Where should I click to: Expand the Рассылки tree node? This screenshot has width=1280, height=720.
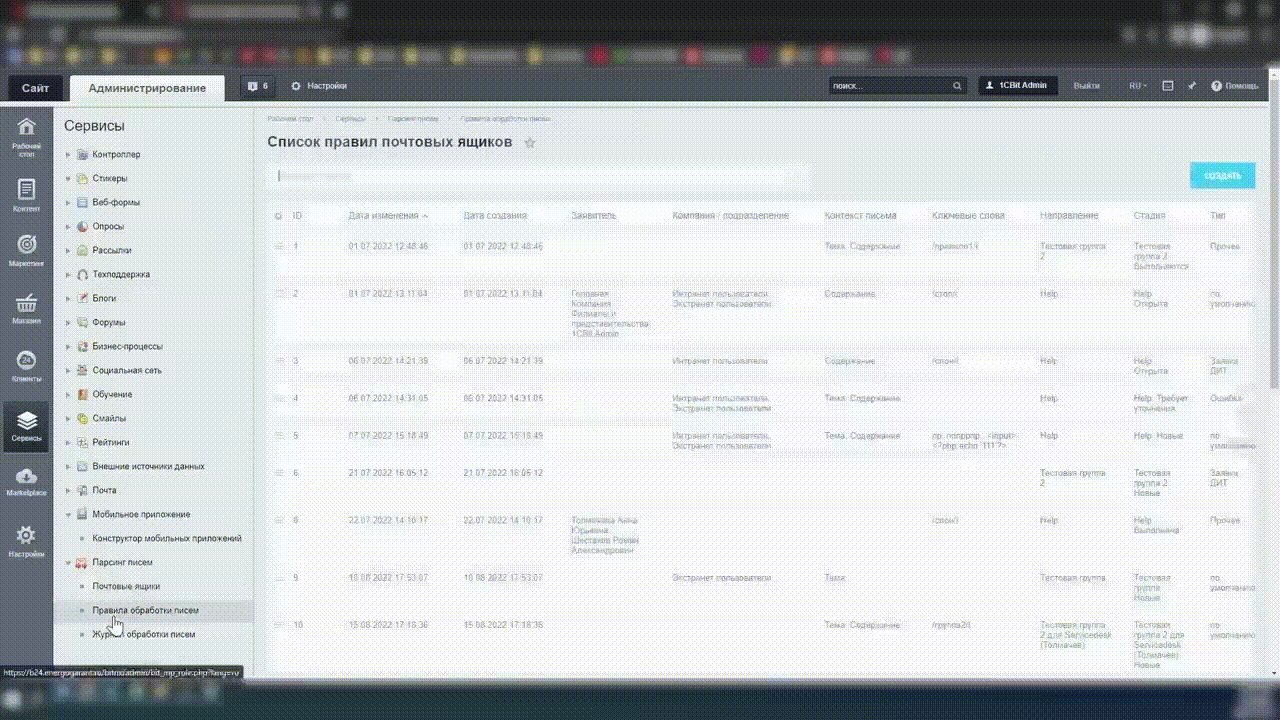[x=68, y=251]
